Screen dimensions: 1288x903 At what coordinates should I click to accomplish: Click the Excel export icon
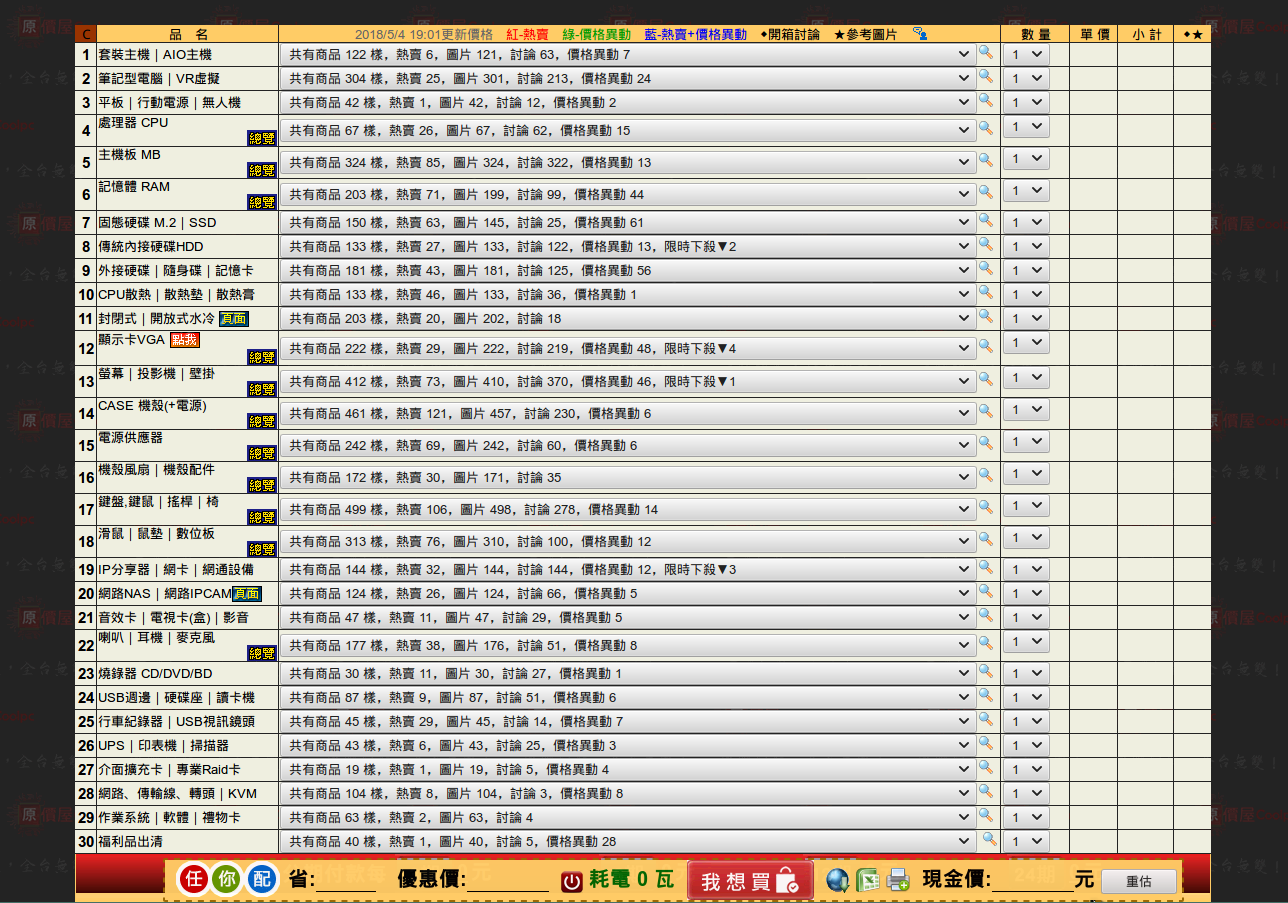click(868, 880)
